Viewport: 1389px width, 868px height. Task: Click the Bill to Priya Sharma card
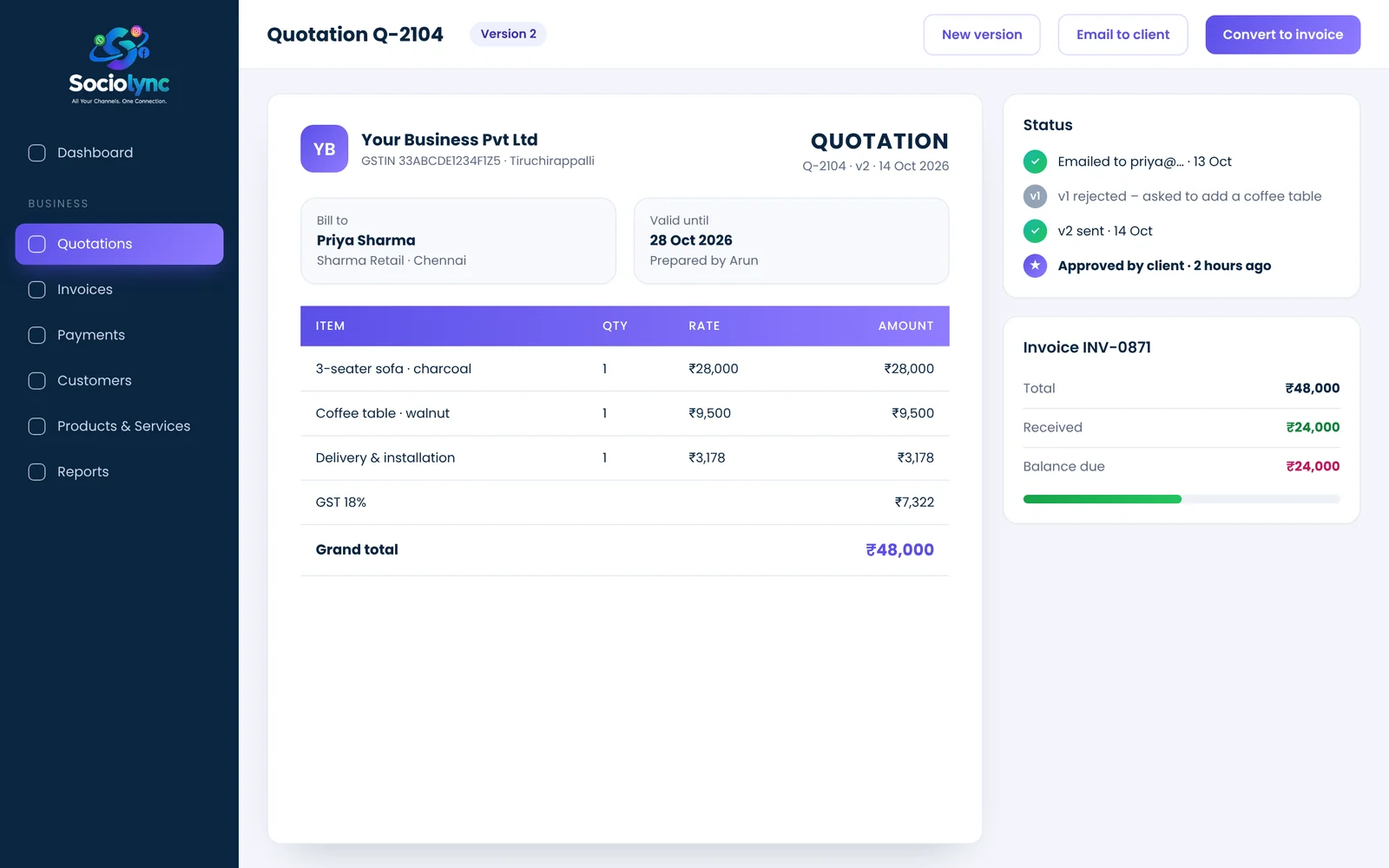[x=458, y=241]
